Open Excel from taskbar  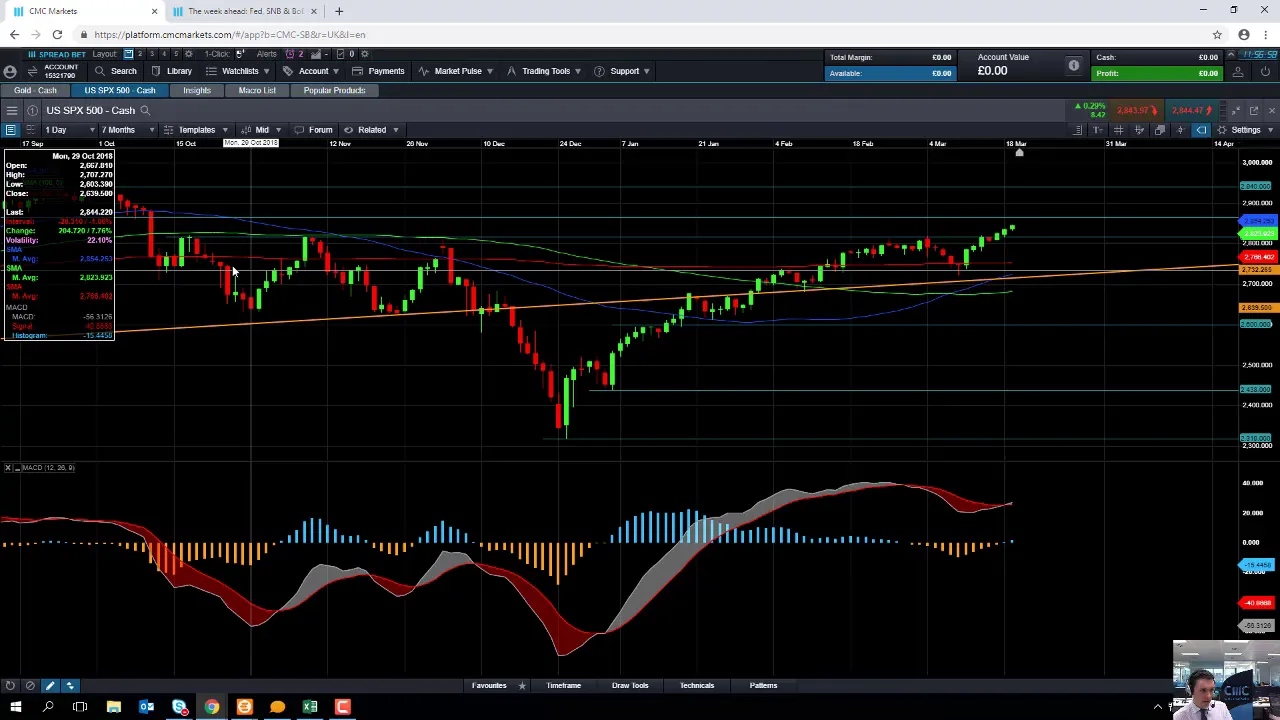point(310,707)
